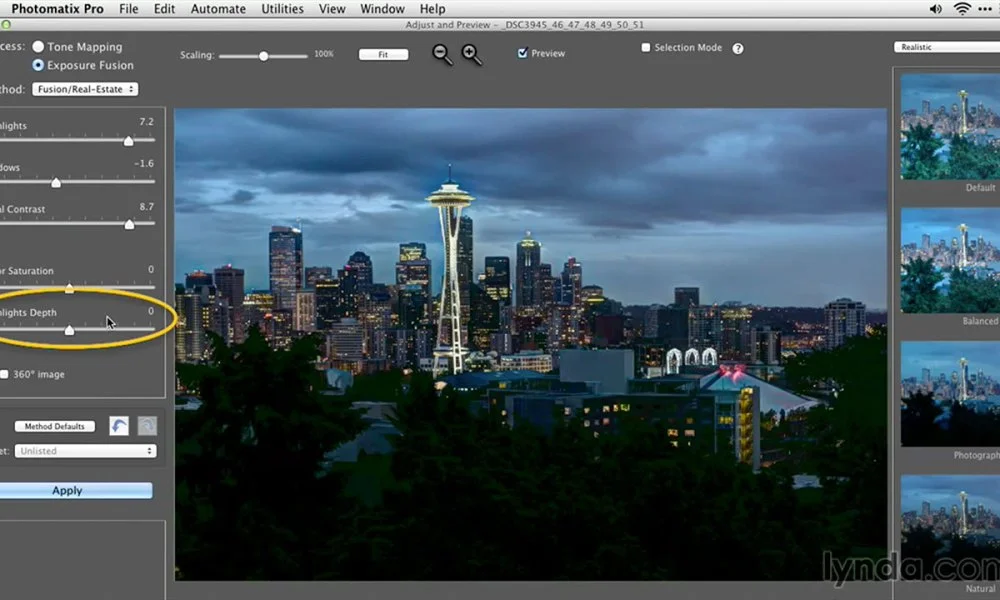Click the redo arrow icon

coord(147,425)
